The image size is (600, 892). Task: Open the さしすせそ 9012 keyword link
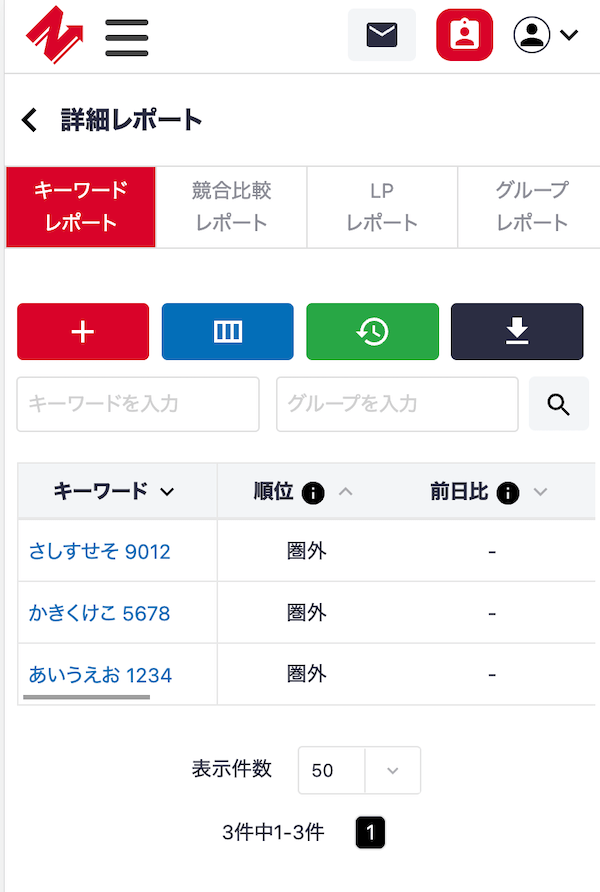pyautogui.click(x=100, y=551)
